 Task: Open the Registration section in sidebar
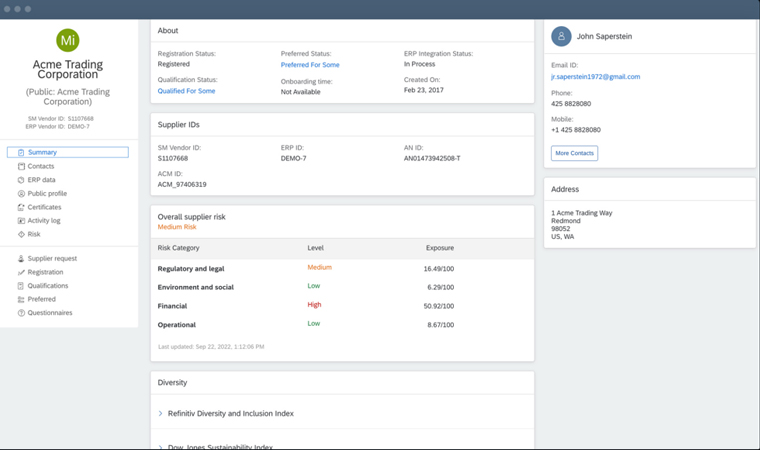pyautogui.click(x=45, y=272)
